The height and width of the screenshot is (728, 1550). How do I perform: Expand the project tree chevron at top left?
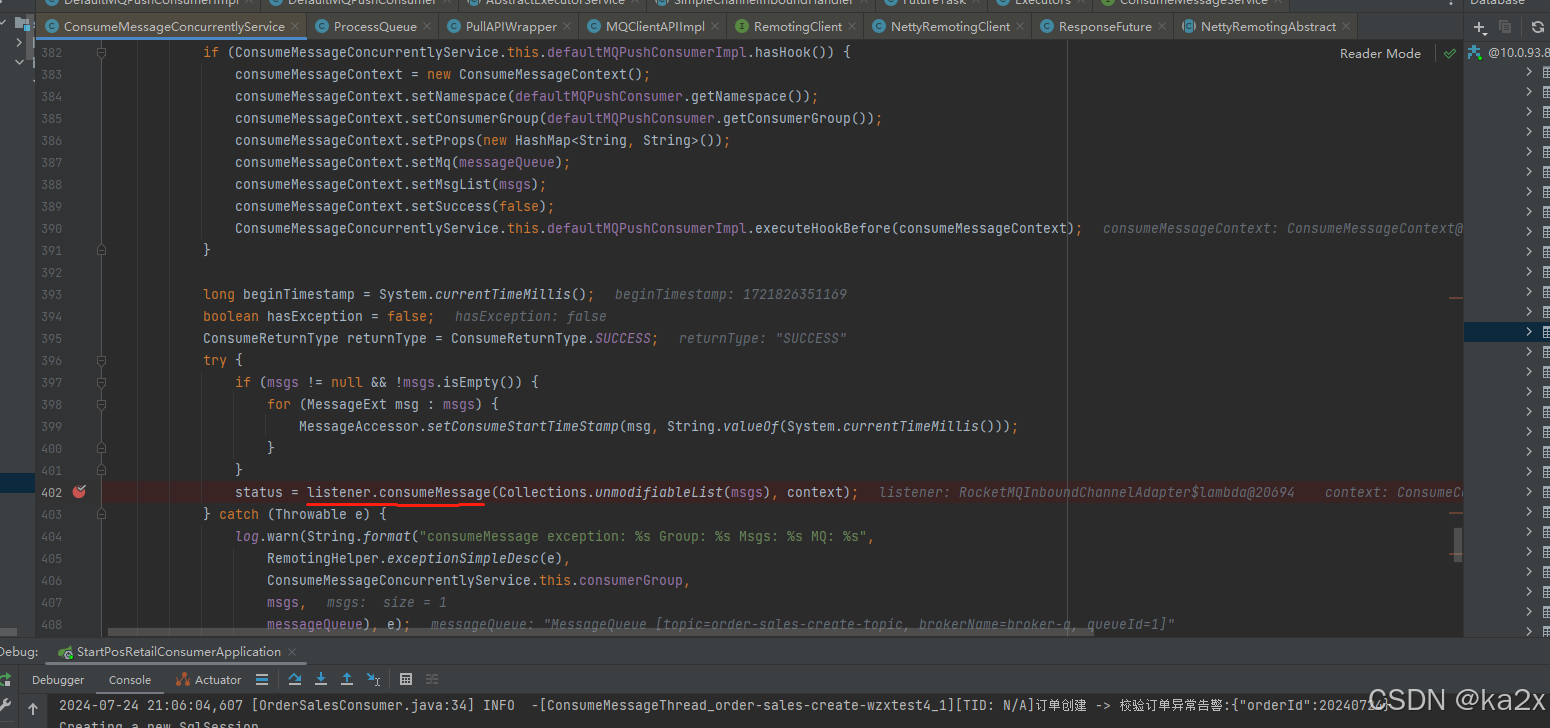20,43
